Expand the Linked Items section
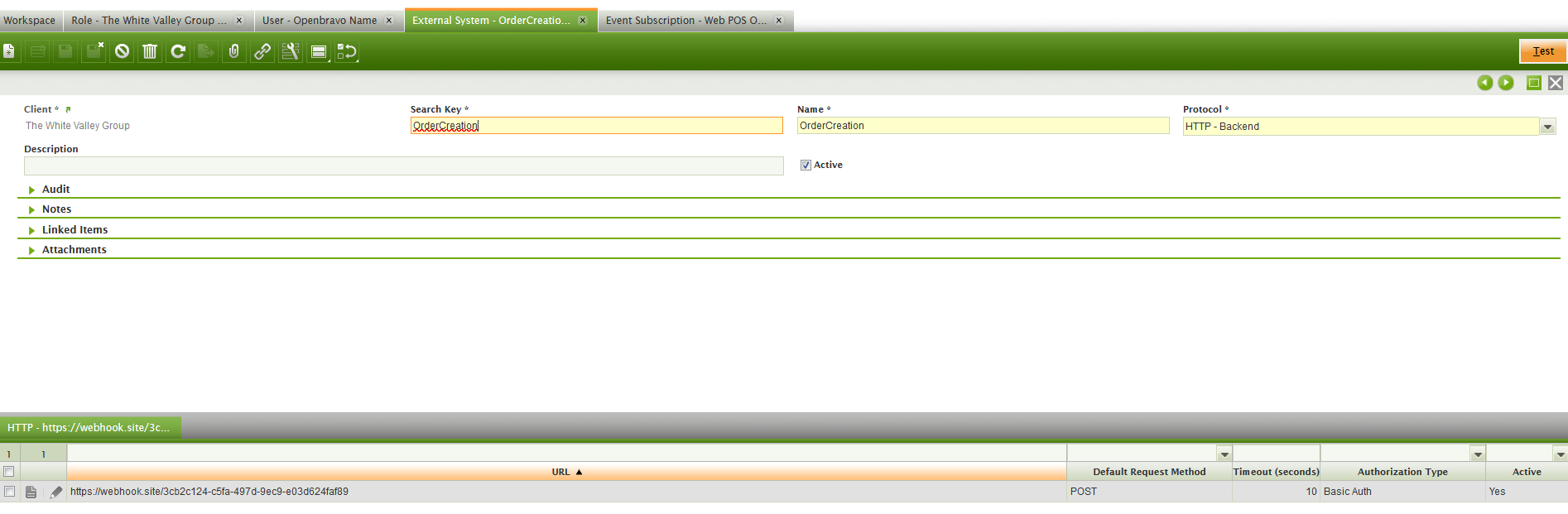The image size is (1568, 514). tap(31, 230)
